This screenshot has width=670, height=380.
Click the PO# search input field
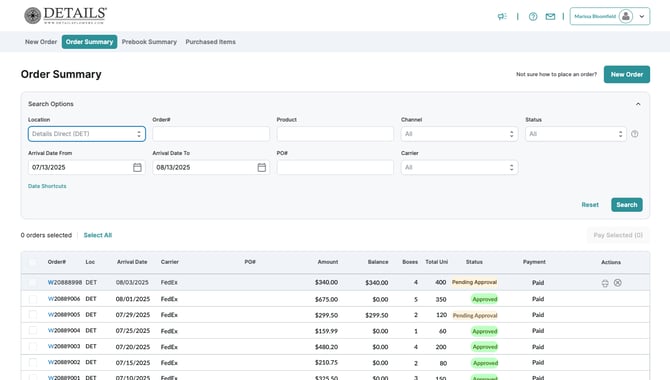point(335,167)
